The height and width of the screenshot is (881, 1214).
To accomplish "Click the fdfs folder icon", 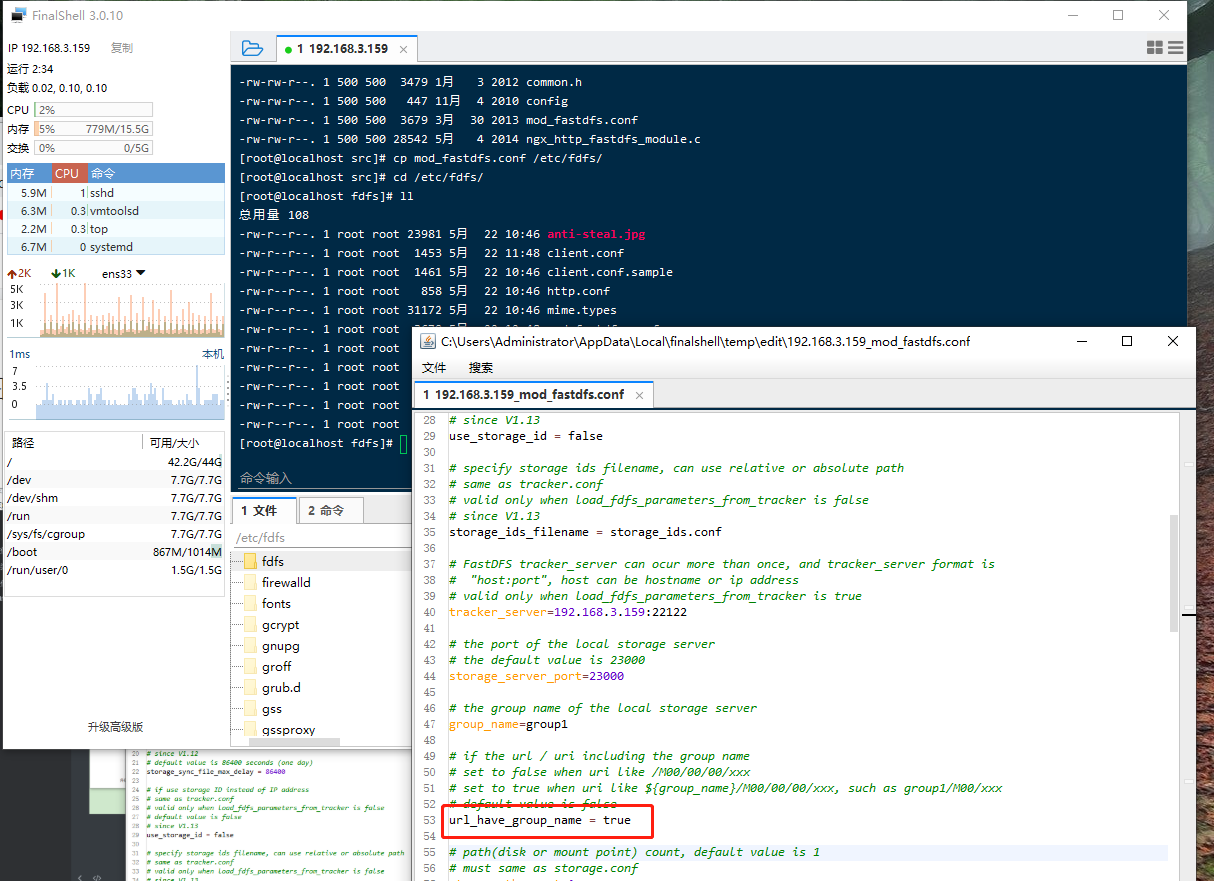I will (x=250, y=562).
